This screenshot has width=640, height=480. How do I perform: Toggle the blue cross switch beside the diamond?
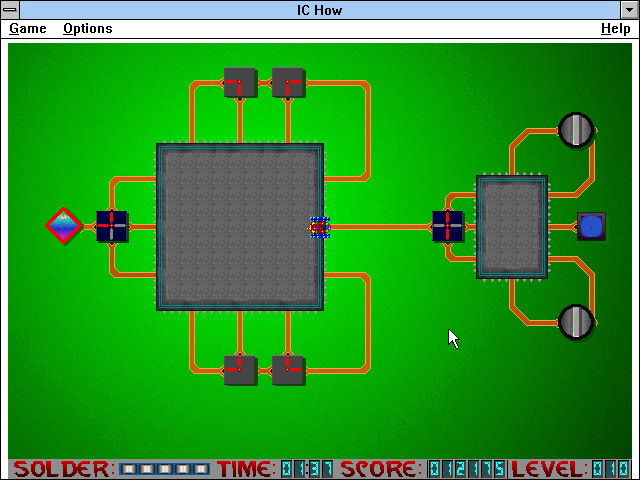pos(112,226)
